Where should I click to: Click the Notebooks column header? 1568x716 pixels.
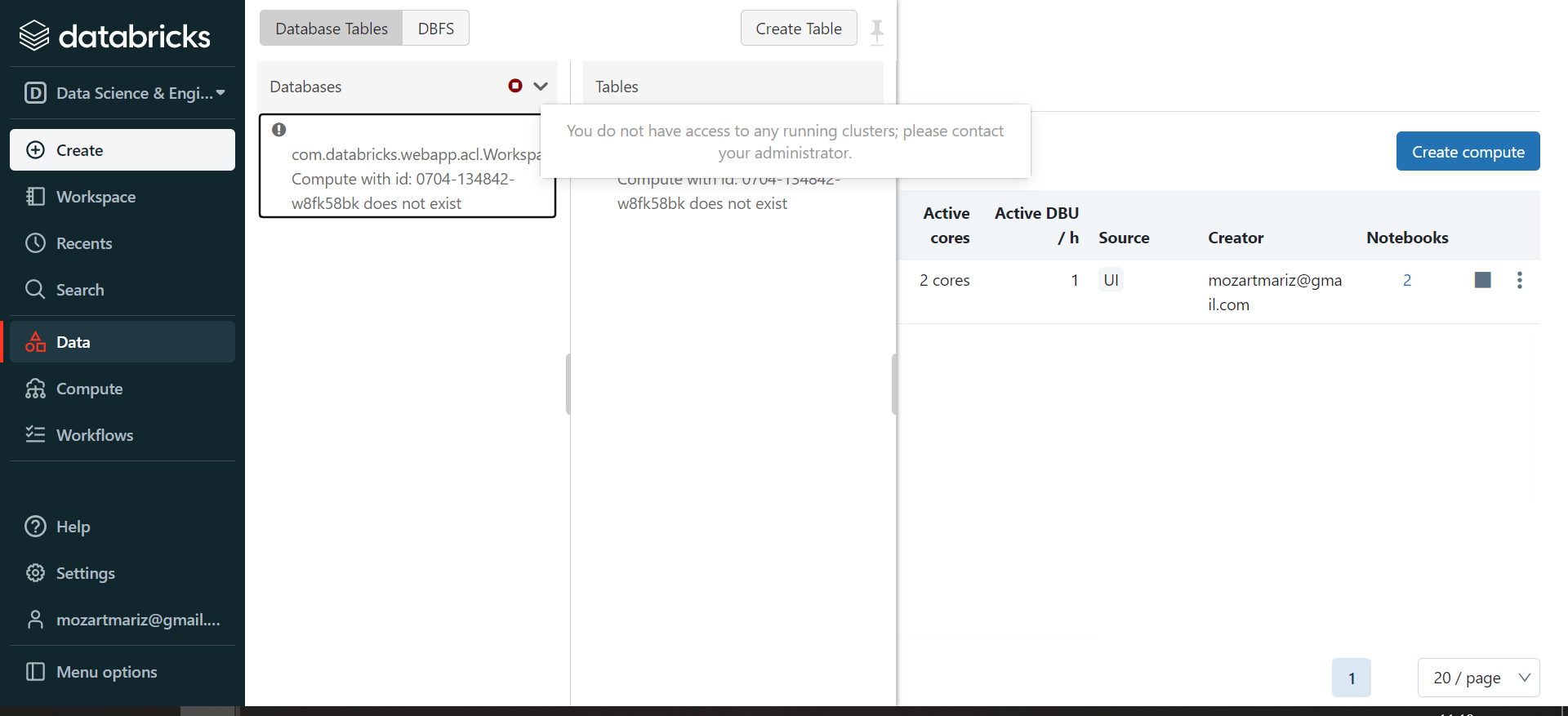click(1407, 238)
